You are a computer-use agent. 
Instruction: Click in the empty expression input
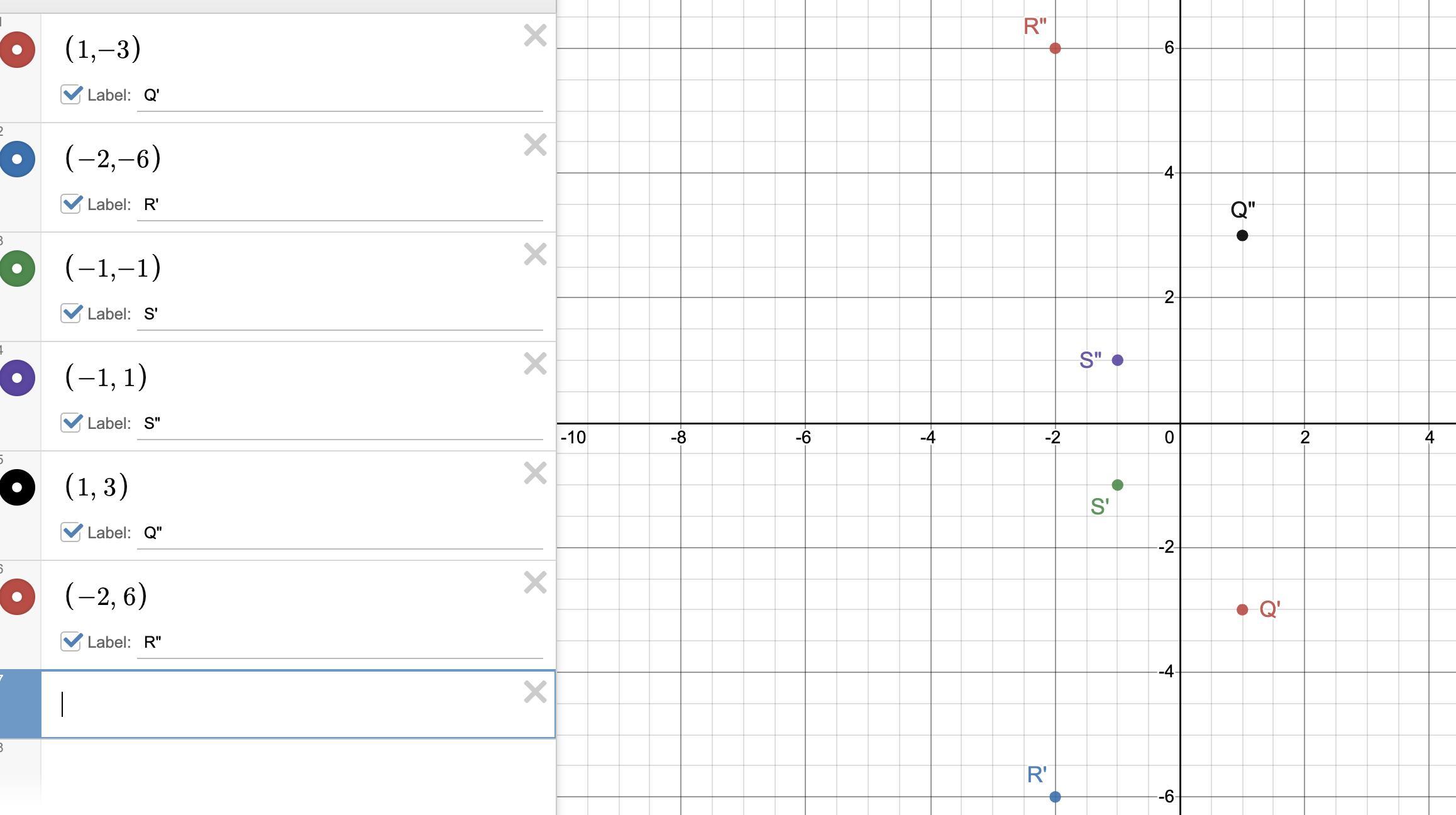tap(283, 704)
